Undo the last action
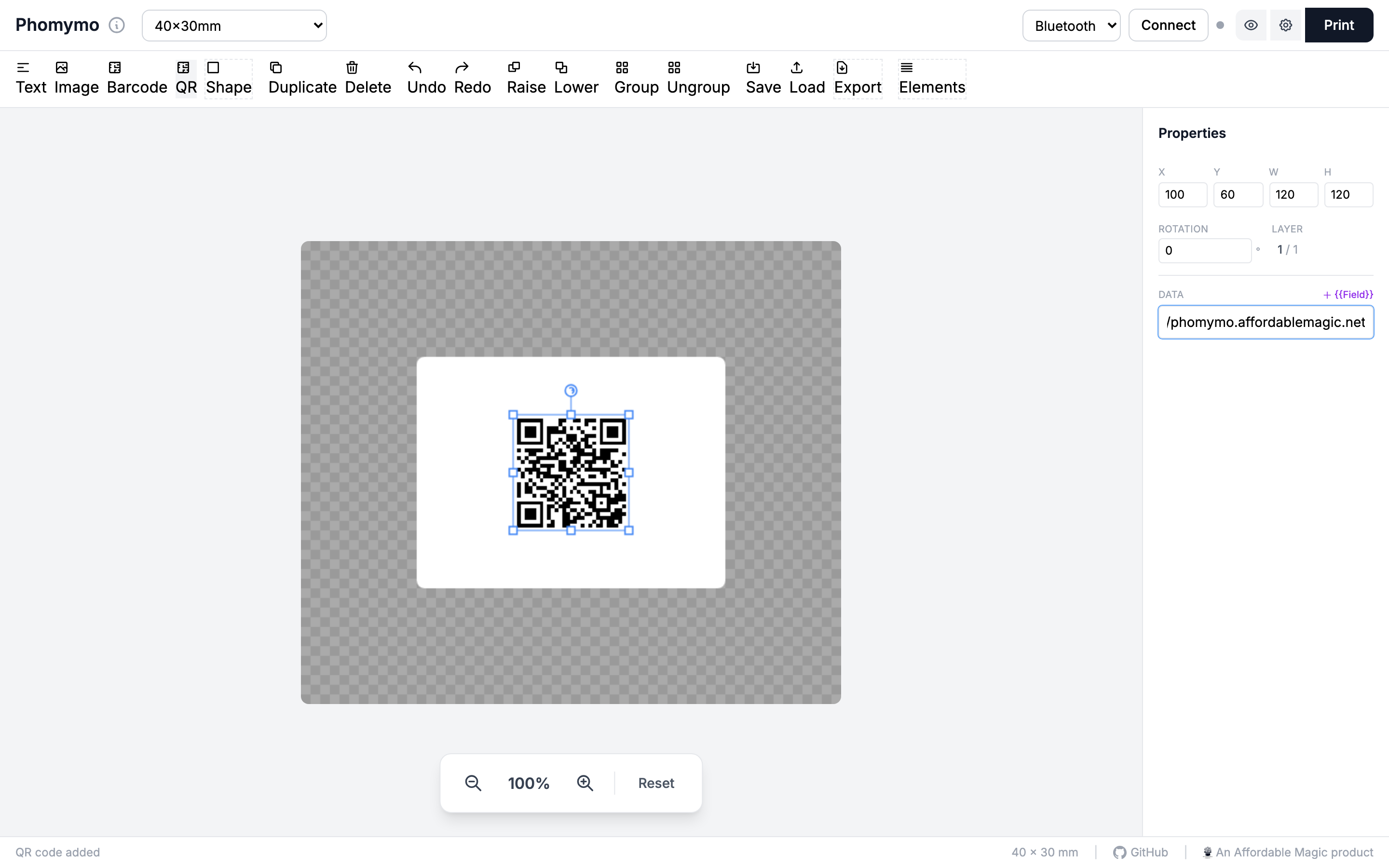Viewport: 1389px width, 868px height. 426,78
